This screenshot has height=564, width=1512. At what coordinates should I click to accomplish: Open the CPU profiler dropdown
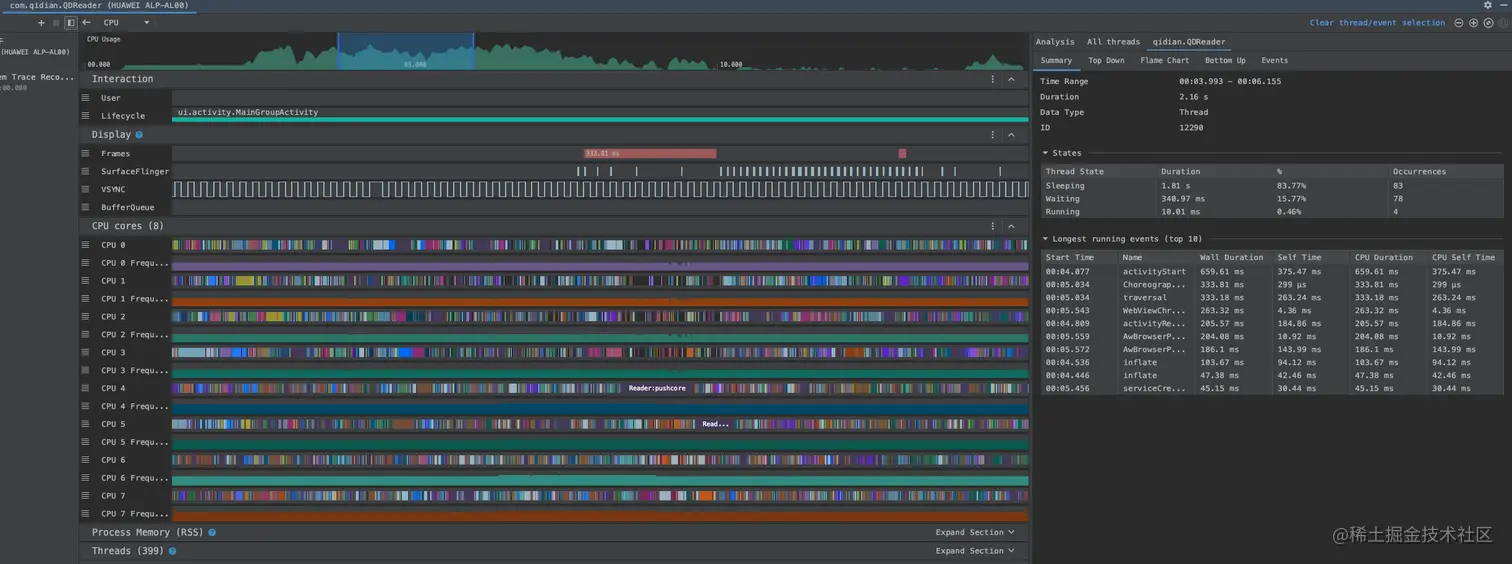coord(126,22)
